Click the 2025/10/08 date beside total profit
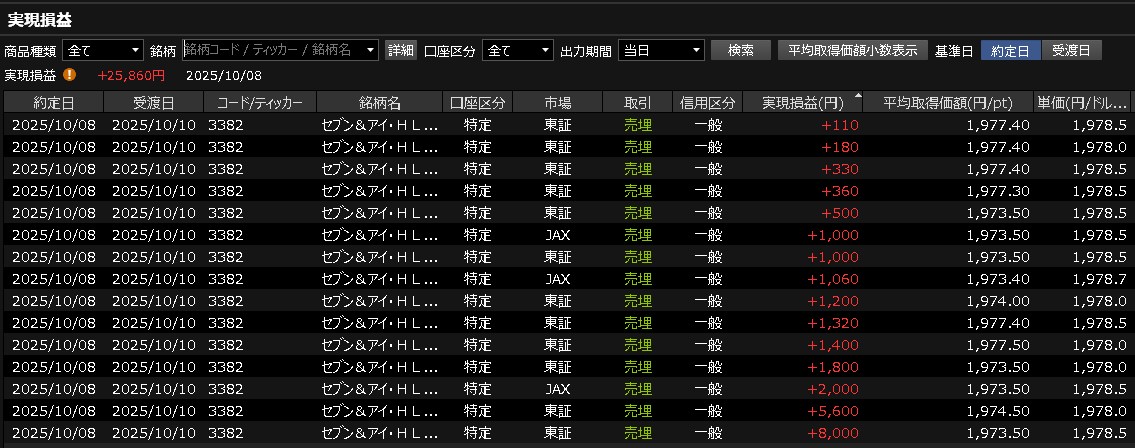 (x=224, y=75)
